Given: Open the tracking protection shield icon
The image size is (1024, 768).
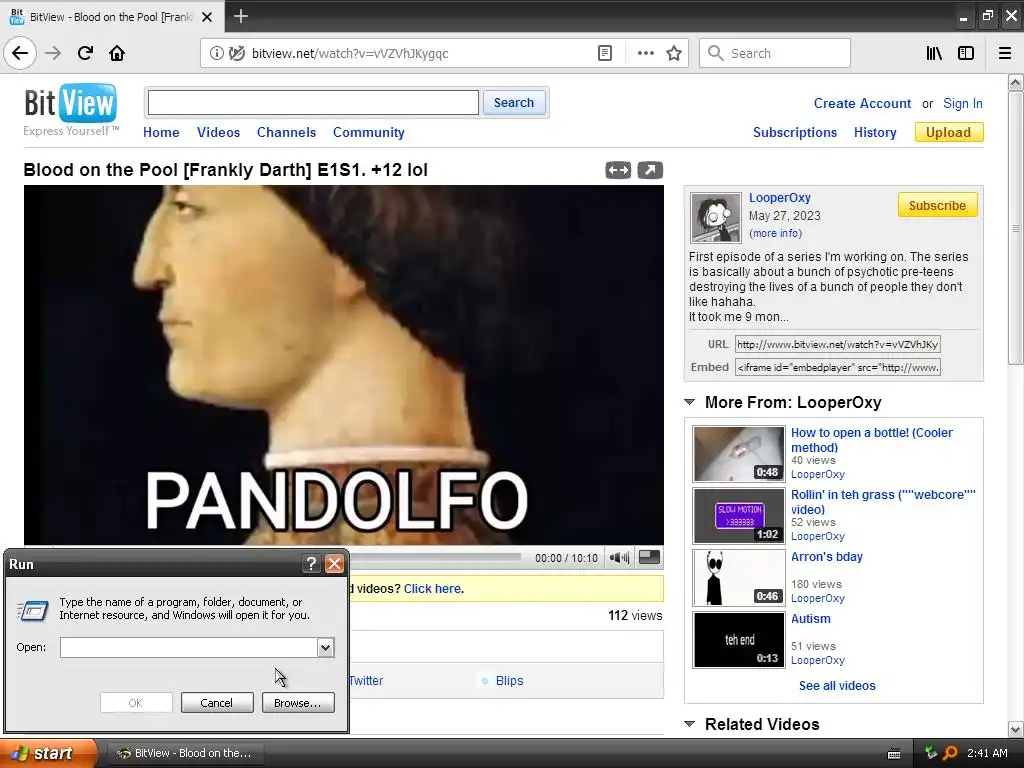Looking at the screenshot, I should point(236,53).
